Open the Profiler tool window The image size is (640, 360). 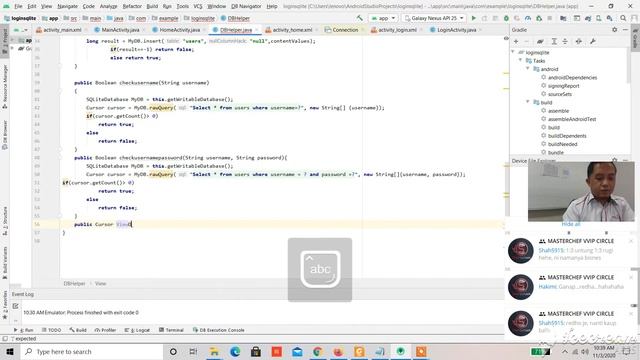click(105, 330)
